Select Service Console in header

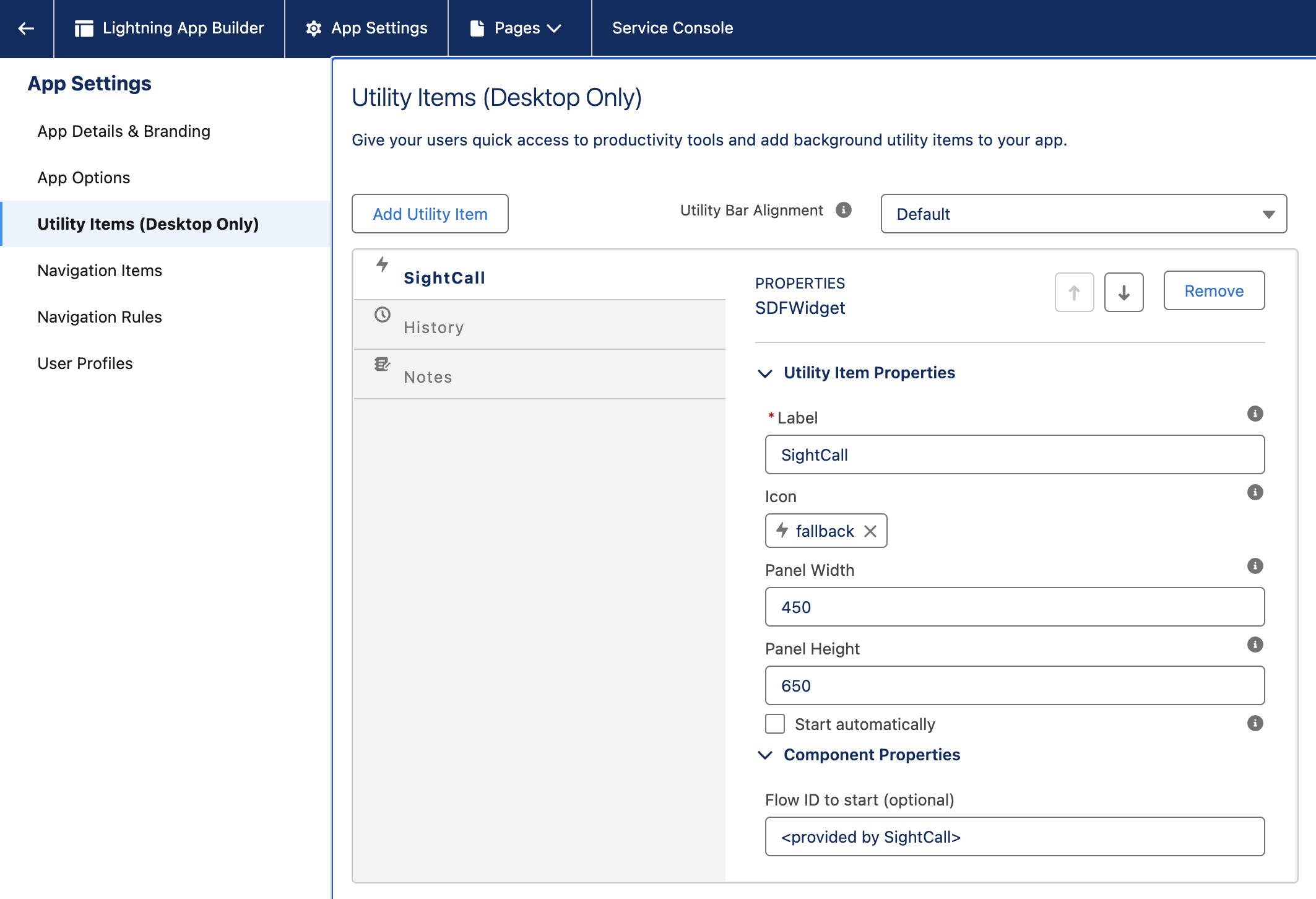click(672, 28)
